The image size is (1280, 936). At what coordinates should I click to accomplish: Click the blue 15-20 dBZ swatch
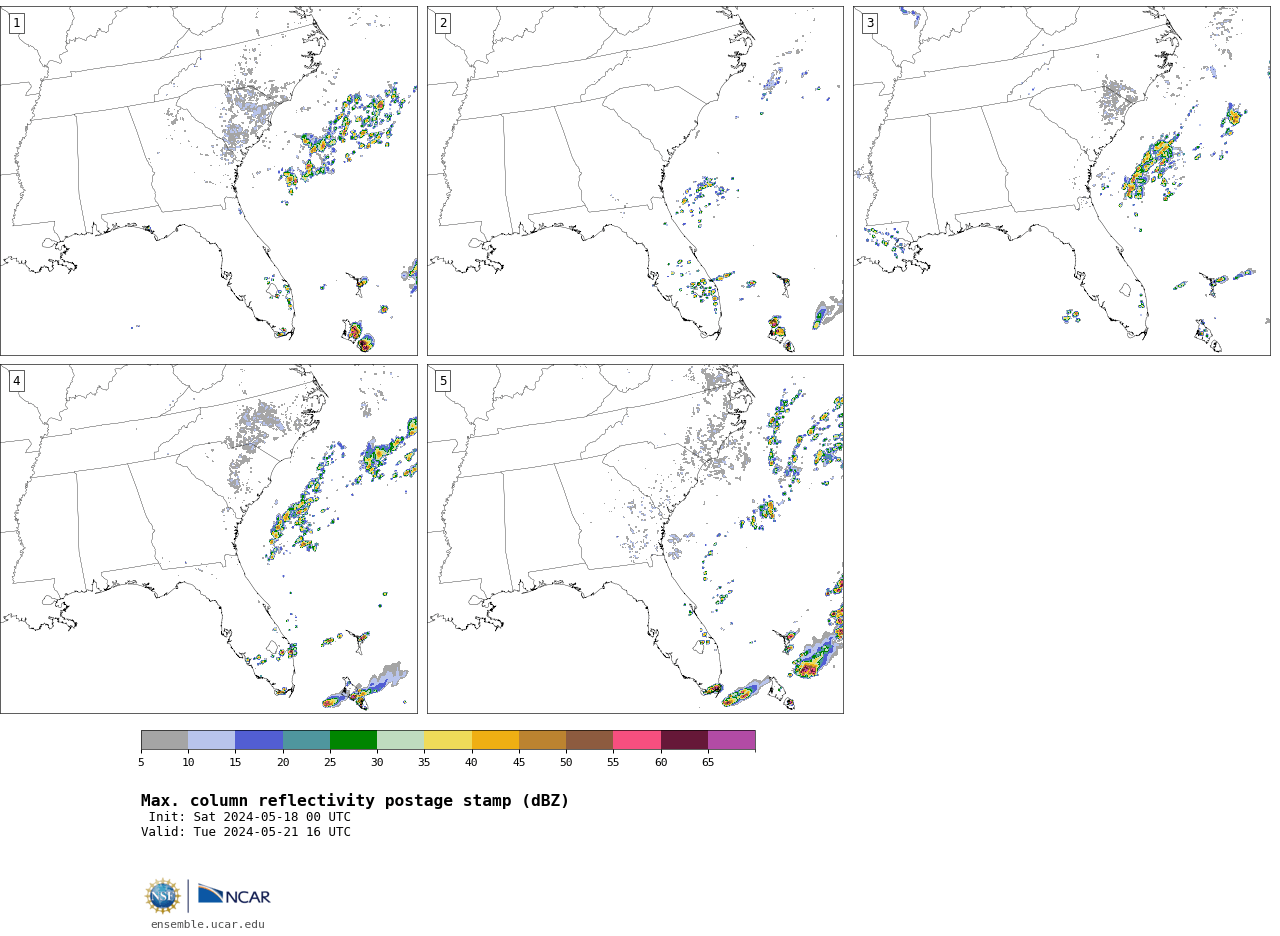tap(259, 740)
